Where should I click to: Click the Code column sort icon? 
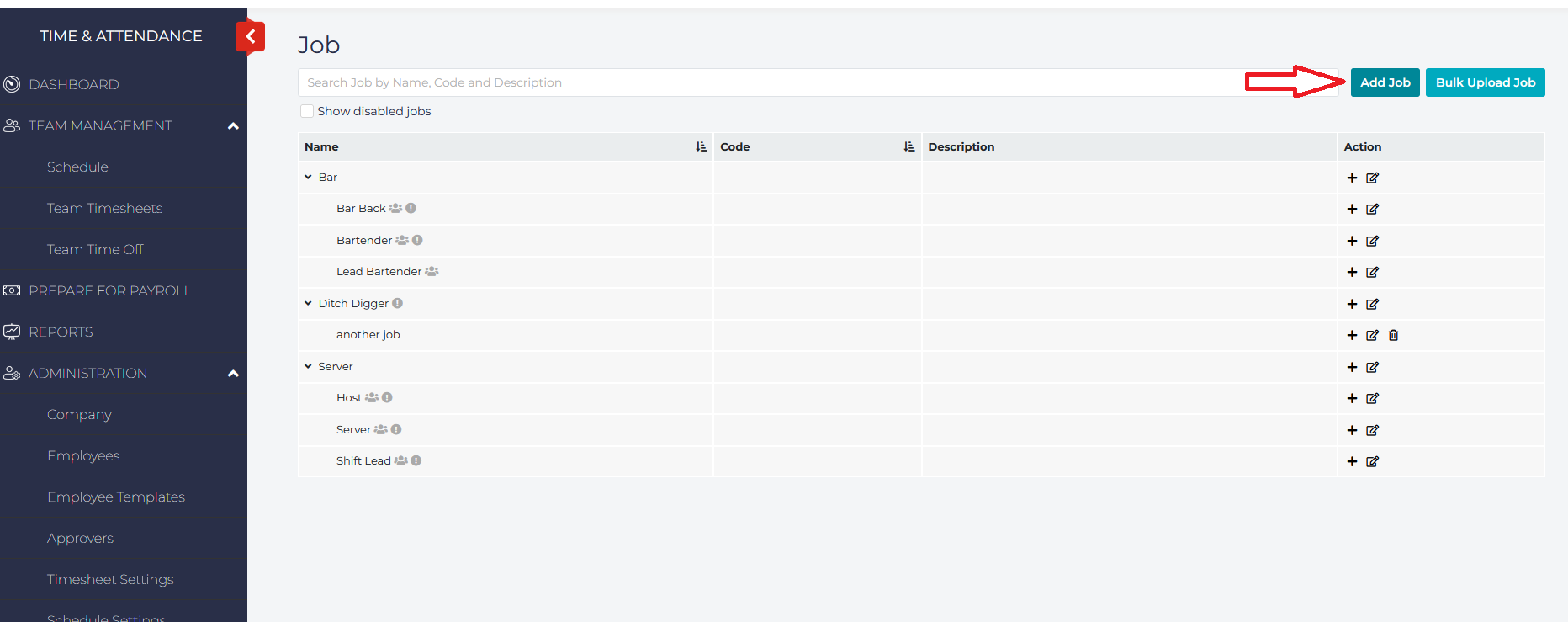(908, 146)
